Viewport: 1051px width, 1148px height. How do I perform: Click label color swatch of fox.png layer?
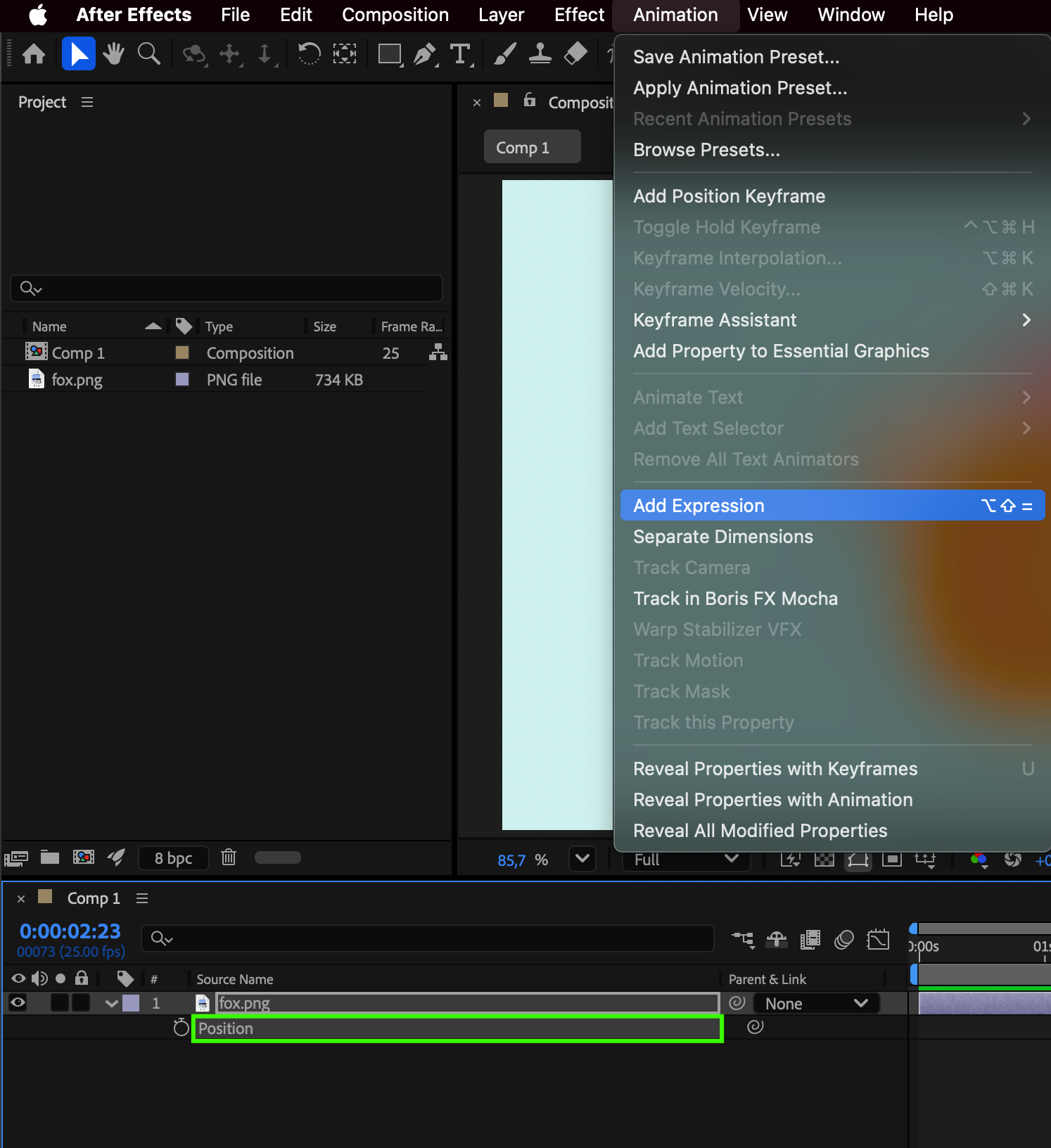coord(131,1003)
